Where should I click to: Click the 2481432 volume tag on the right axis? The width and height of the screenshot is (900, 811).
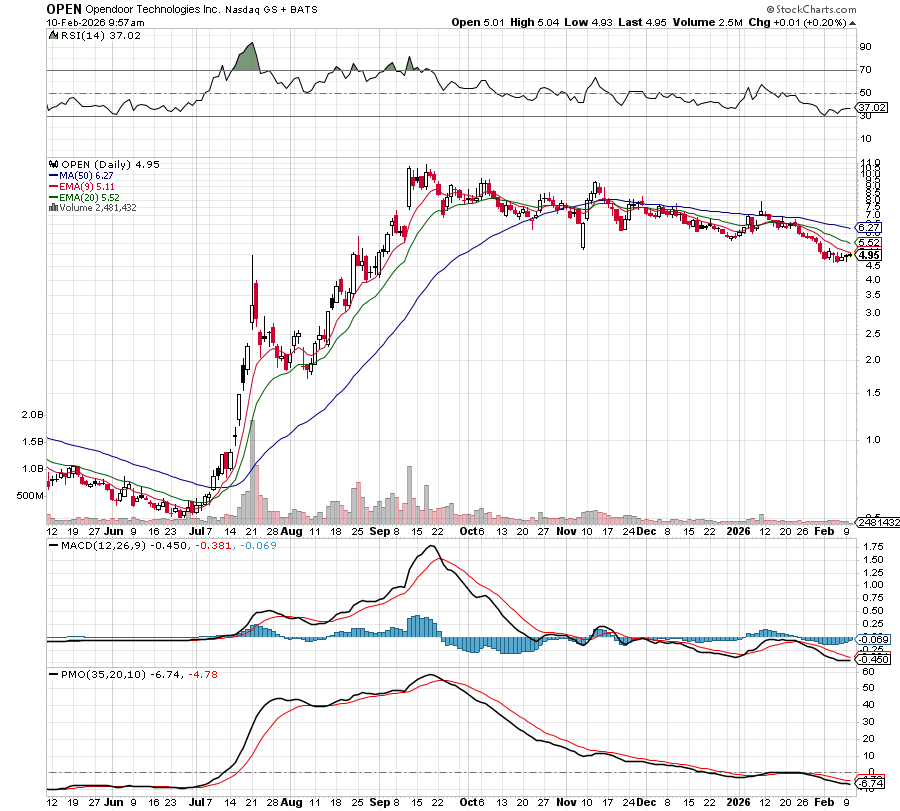pos(879,522)
